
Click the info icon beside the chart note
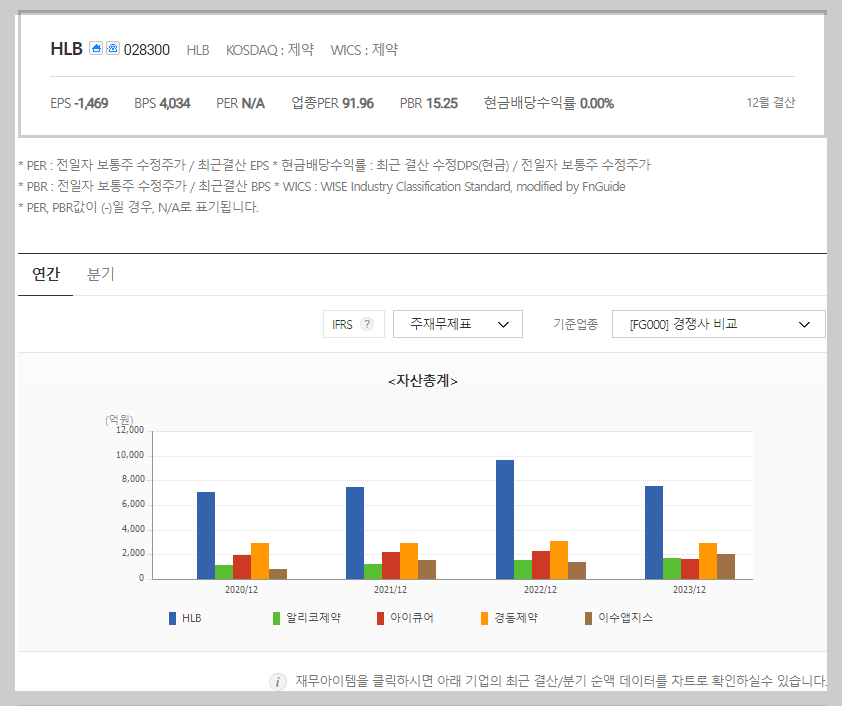tap(278, 682)
